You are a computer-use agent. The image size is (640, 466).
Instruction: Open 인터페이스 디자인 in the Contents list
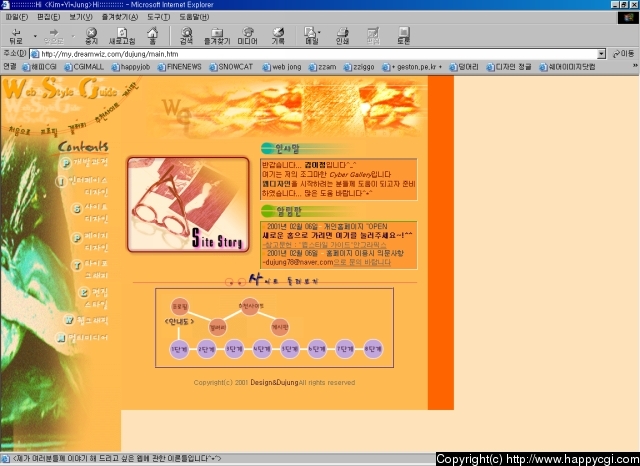click(82, 186)
